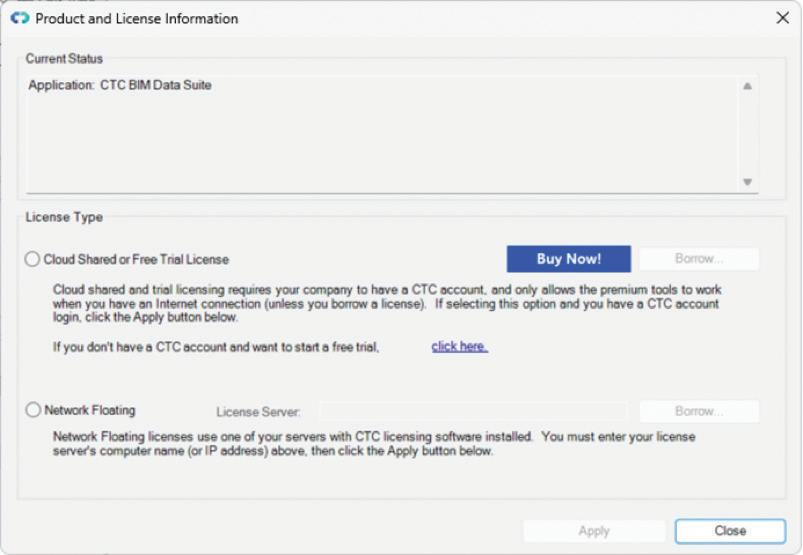803x555 pixels.
Task: Click the Current Status group heading
Action: [64, 59]
